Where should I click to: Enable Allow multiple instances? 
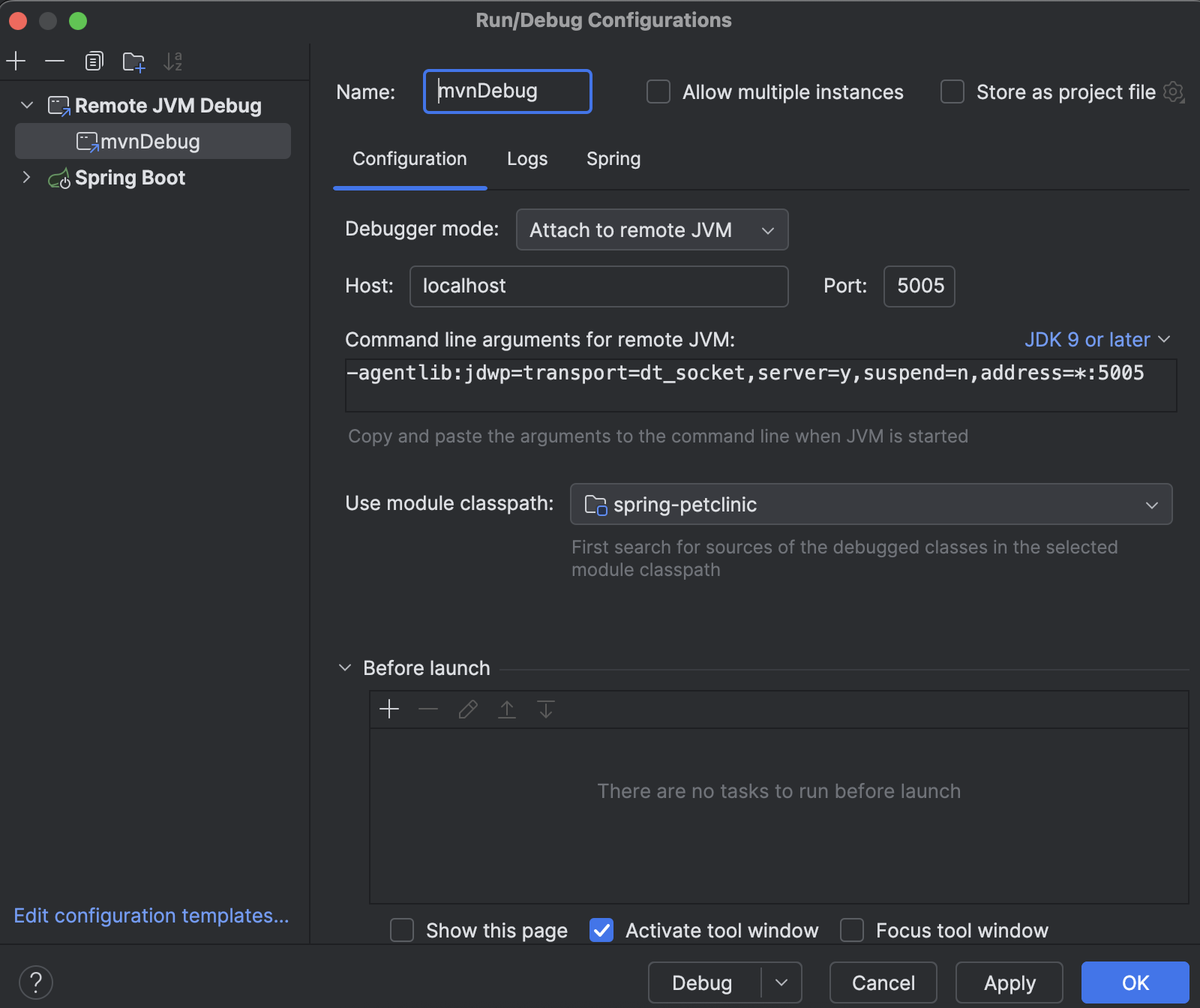tap(658, 91)
